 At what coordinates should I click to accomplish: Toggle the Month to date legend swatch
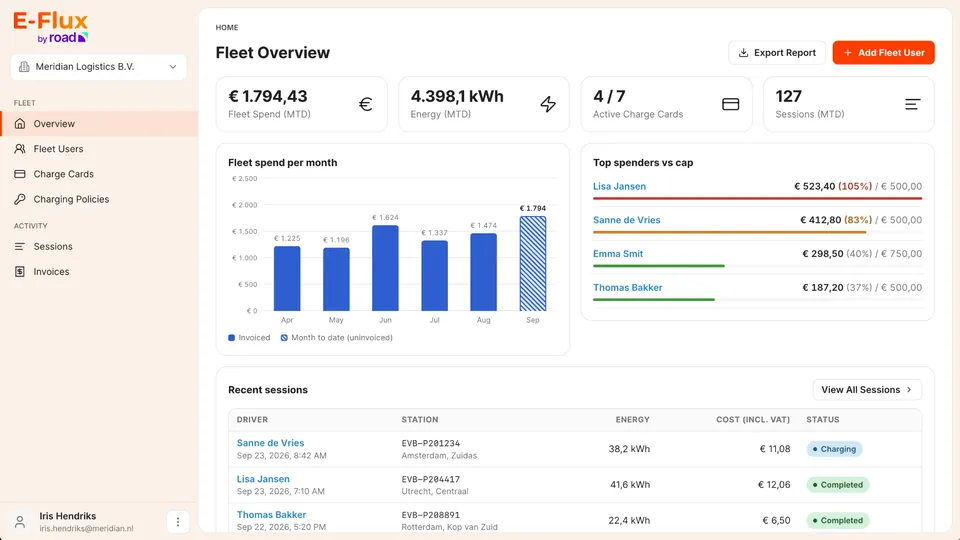[x=284, y=337]
